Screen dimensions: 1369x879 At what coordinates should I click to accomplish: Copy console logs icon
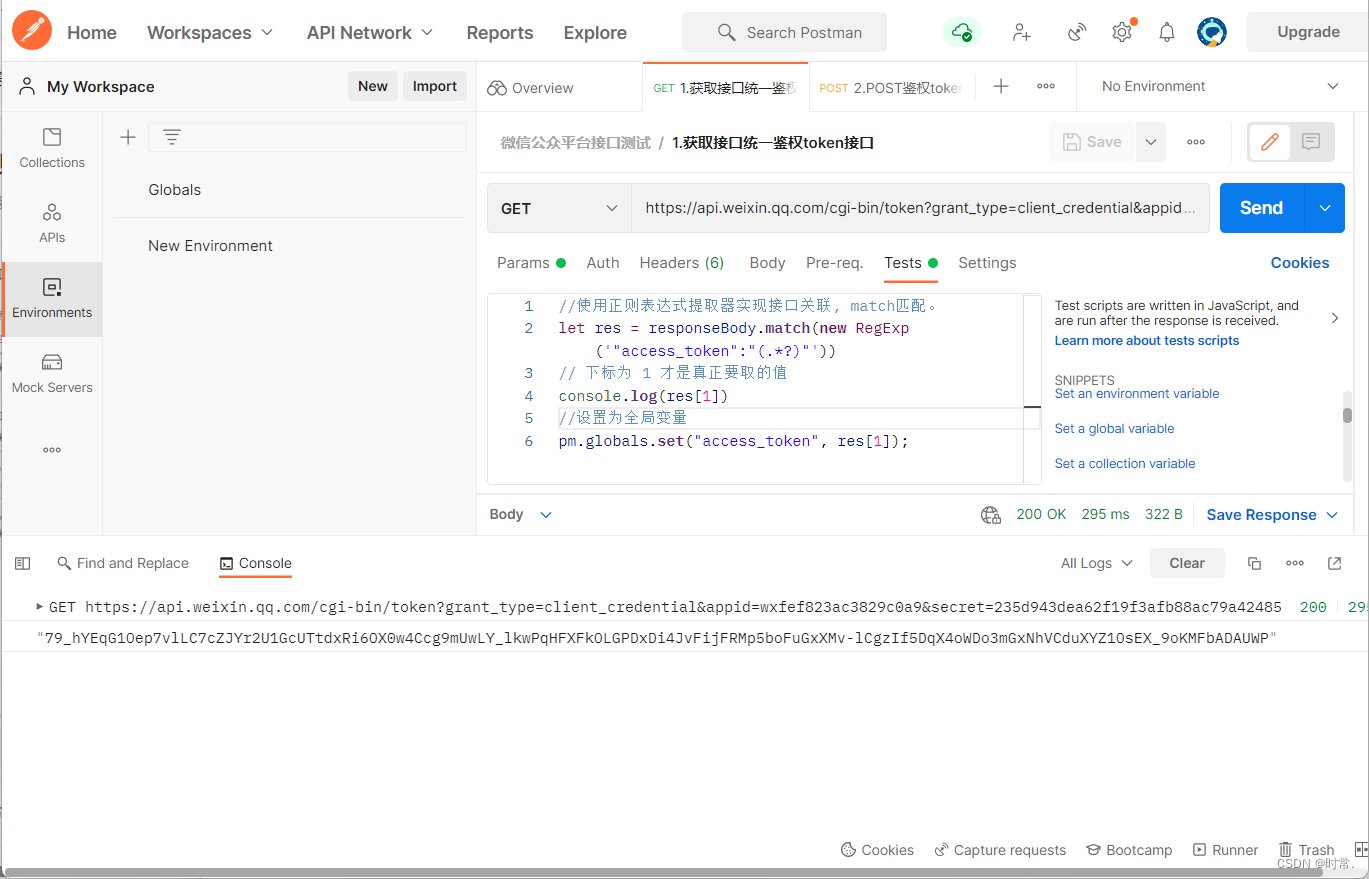pos(1254,563)
